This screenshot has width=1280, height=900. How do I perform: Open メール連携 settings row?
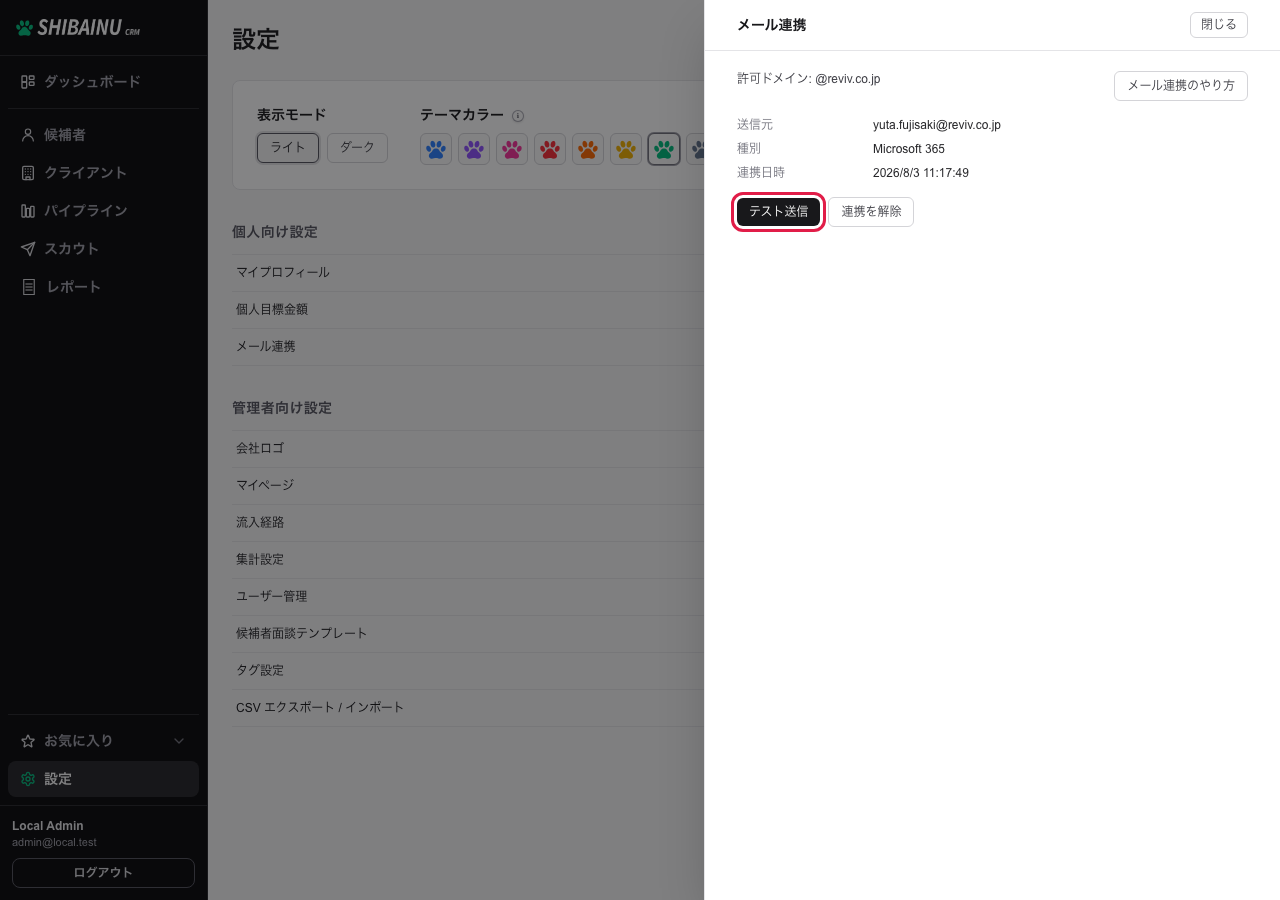click(x=468, y=347)
